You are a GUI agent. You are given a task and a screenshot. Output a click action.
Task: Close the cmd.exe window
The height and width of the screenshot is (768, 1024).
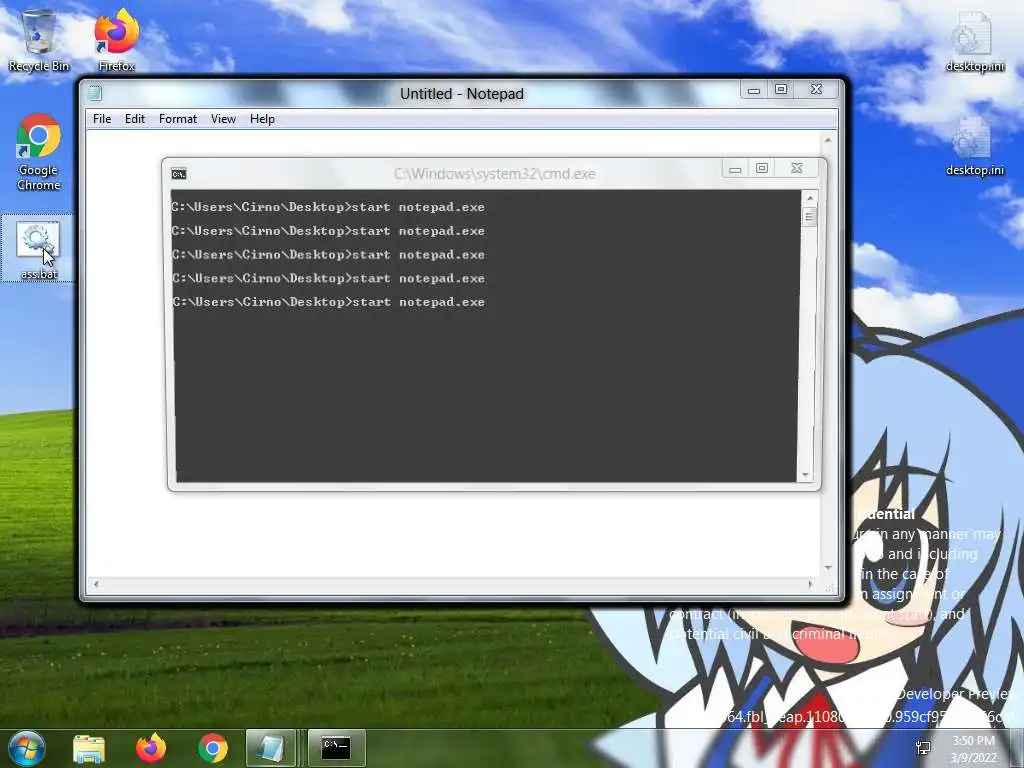pyautogui.click(x=797, y=168)
